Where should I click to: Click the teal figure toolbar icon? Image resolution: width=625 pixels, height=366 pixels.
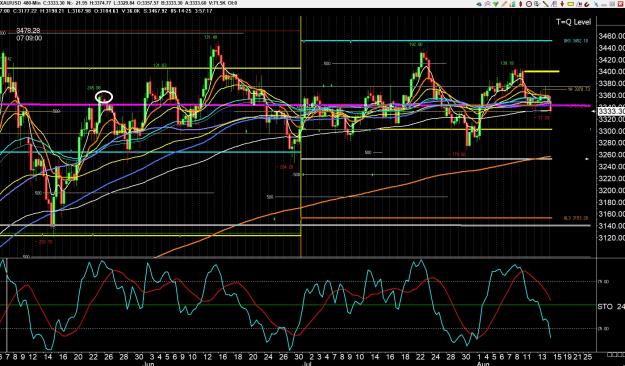coord(513,4)
